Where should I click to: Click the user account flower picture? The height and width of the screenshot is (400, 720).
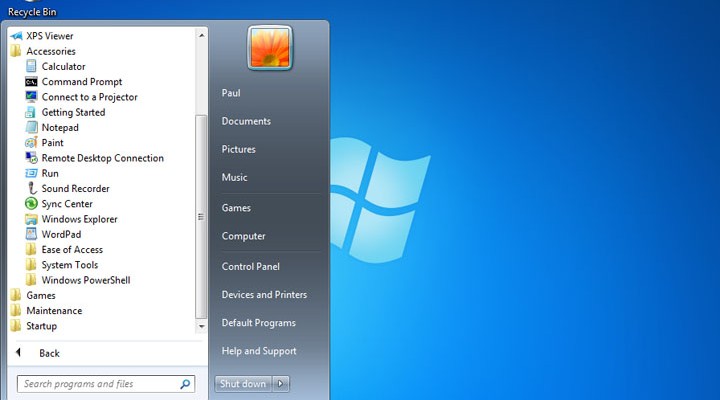coord(270,47)
